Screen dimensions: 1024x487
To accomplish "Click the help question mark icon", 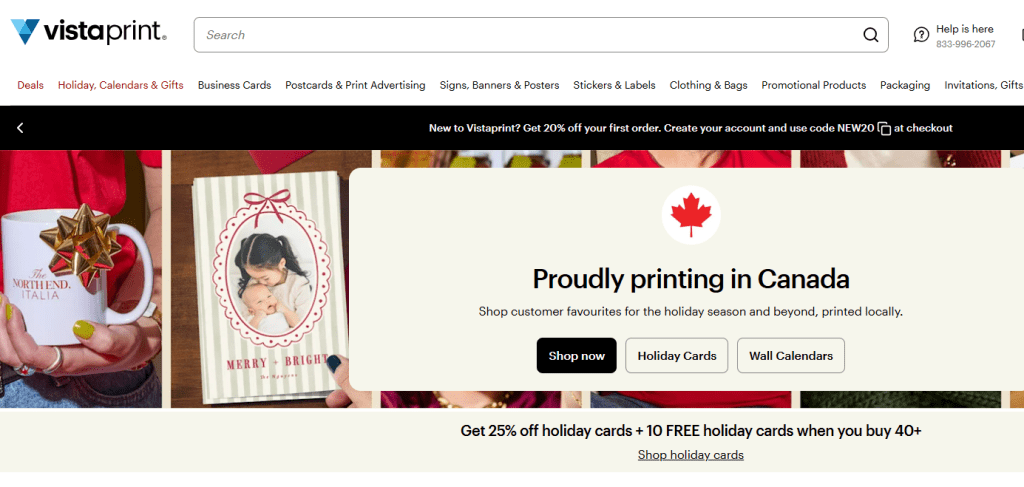I will 921,35.
